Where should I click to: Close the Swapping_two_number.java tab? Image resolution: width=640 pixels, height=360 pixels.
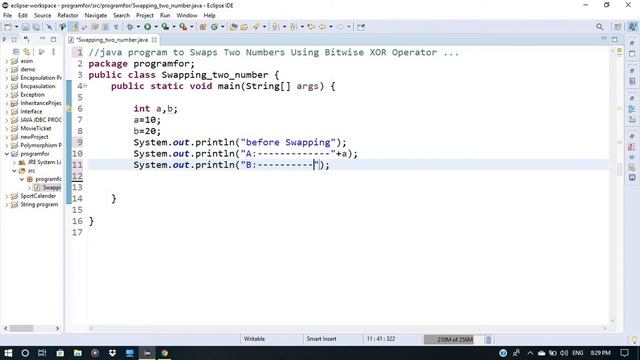pos(154,40)
